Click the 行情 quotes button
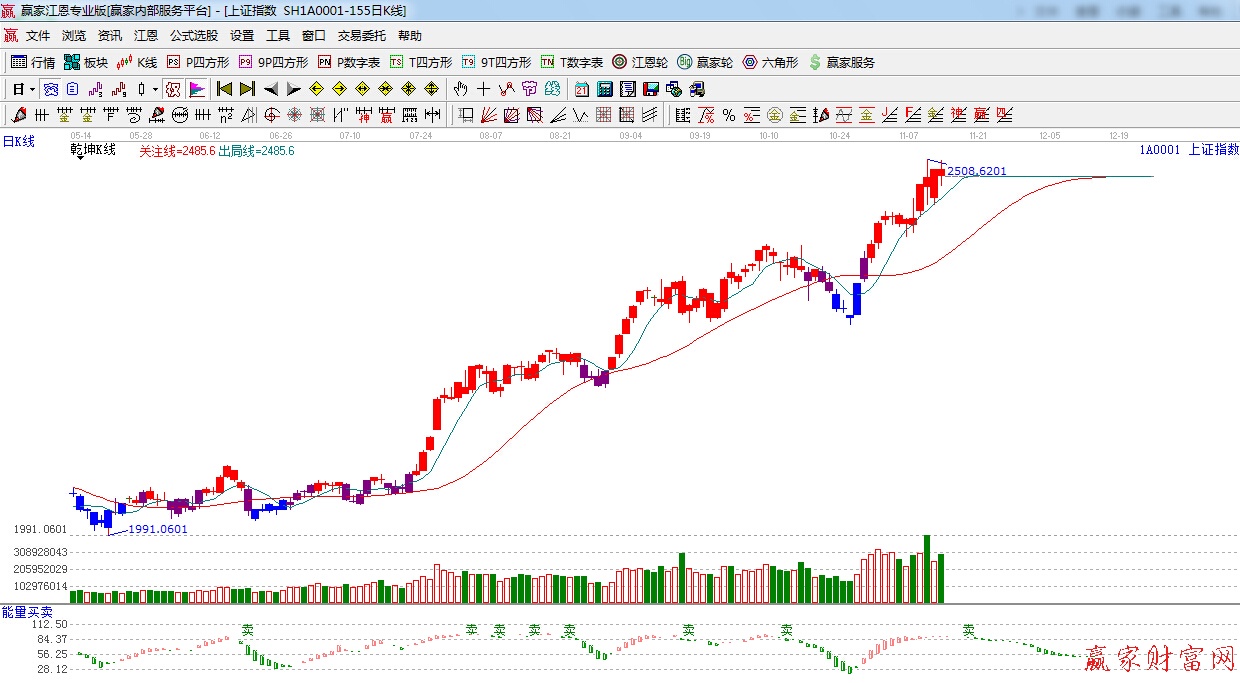 [33, 62]
